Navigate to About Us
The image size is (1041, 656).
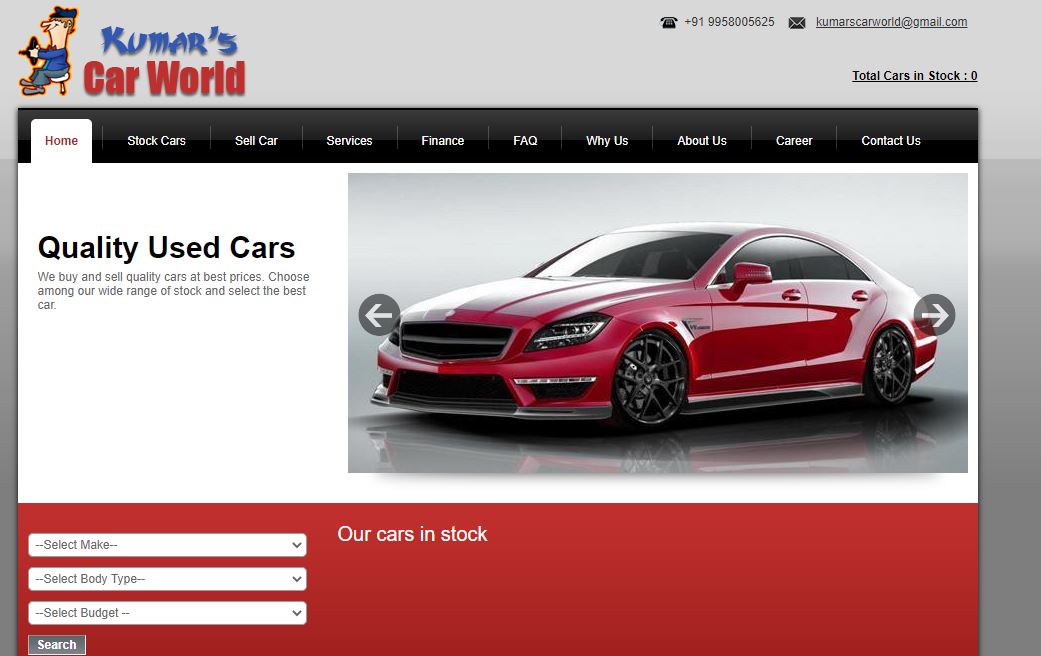(x=702, y=141)
